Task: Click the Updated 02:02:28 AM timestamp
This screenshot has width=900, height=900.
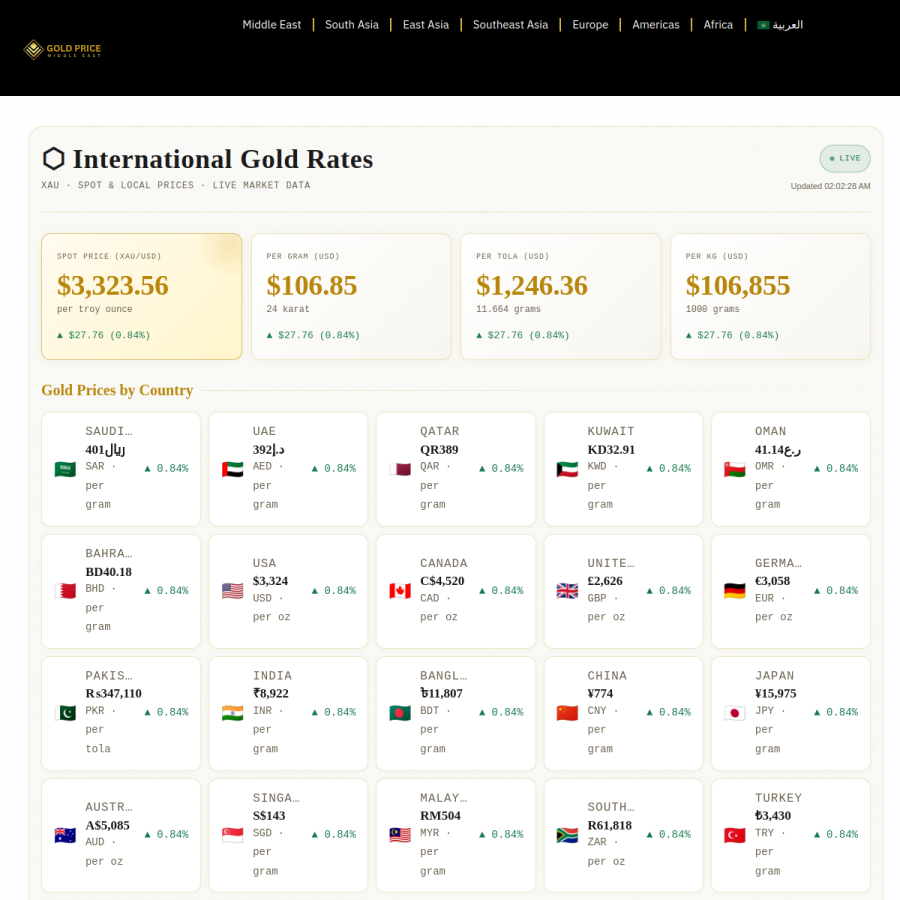Action: 830,186
